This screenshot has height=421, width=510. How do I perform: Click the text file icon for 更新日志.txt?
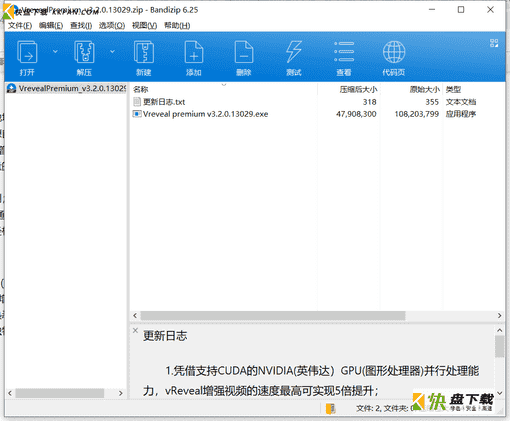(x=137, y=102)
